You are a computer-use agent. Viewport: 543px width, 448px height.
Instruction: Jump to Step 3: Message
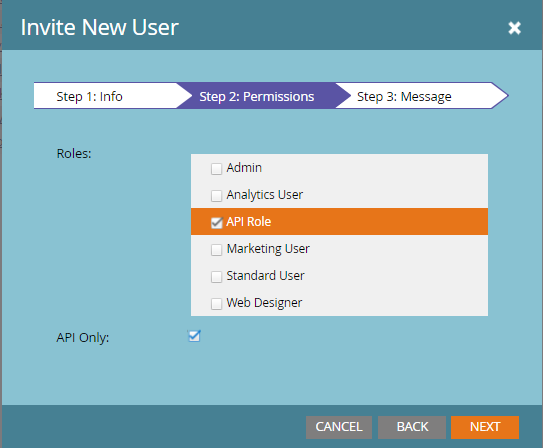[420, 96]
